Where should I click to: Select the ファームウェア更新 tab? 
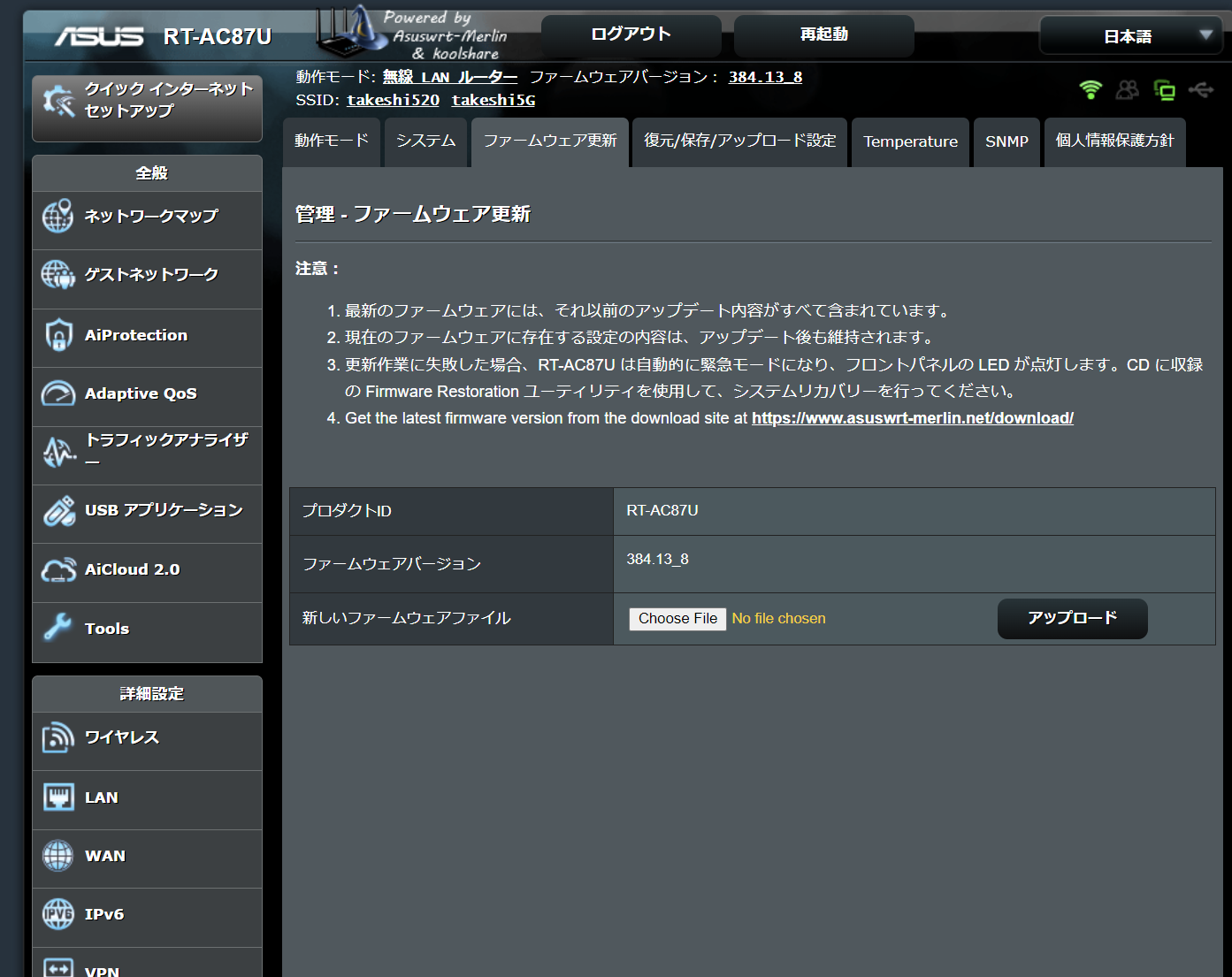[550, 141]
